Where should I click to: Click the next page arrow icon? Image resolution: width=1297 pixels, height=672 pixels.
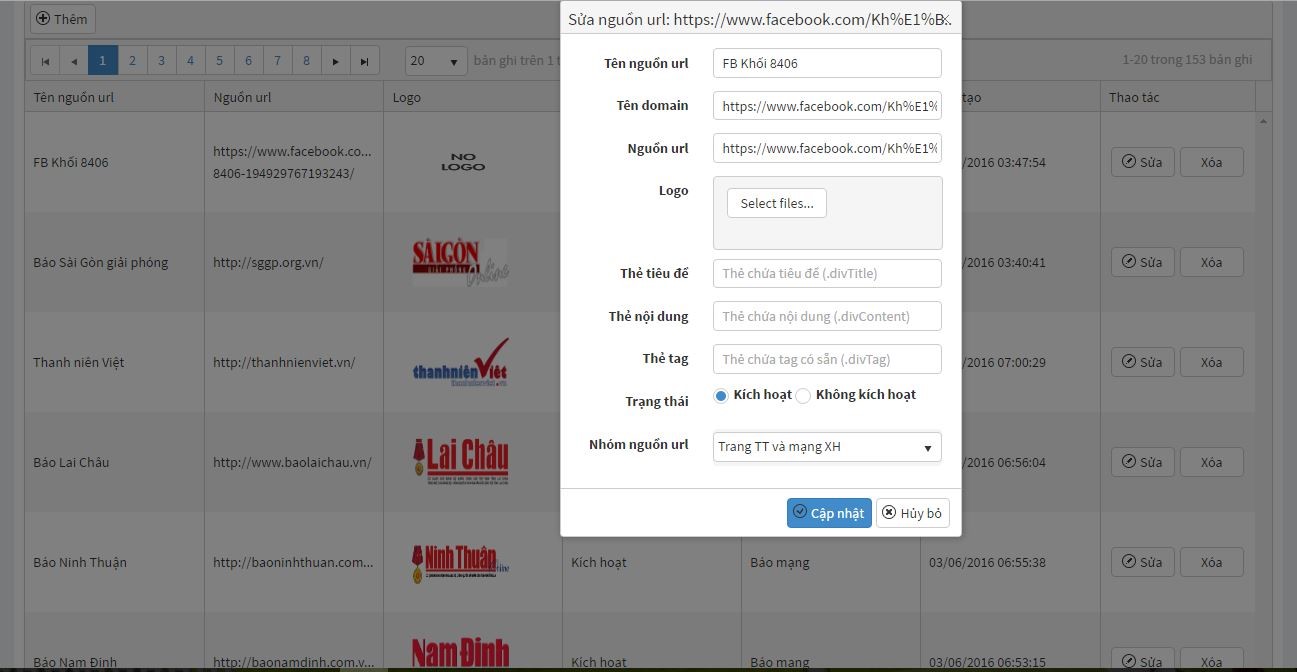(336, 61)
